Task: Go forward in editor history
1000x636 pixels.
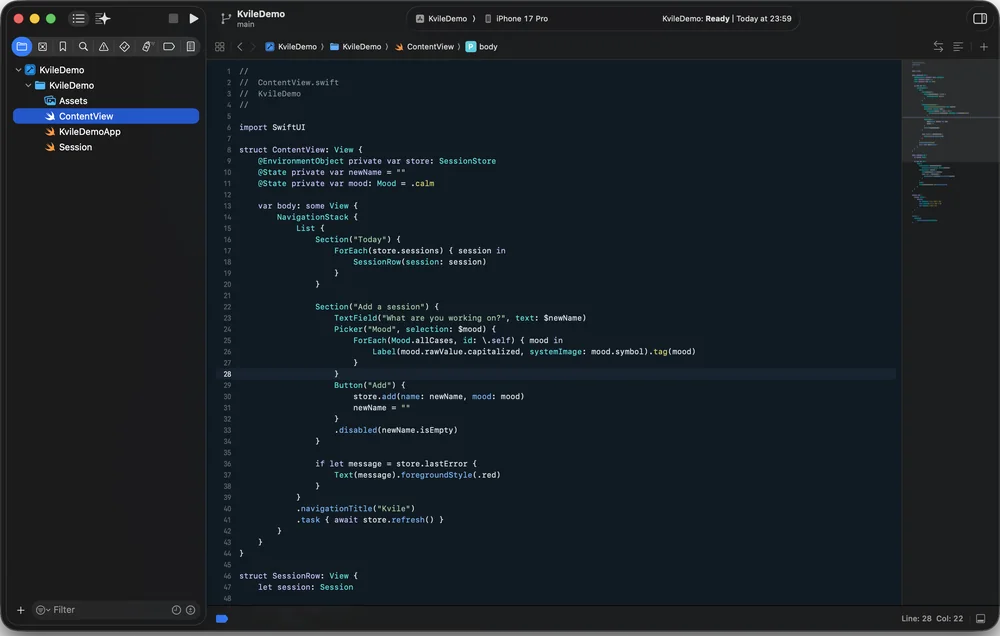Action: tap(253, 47)
